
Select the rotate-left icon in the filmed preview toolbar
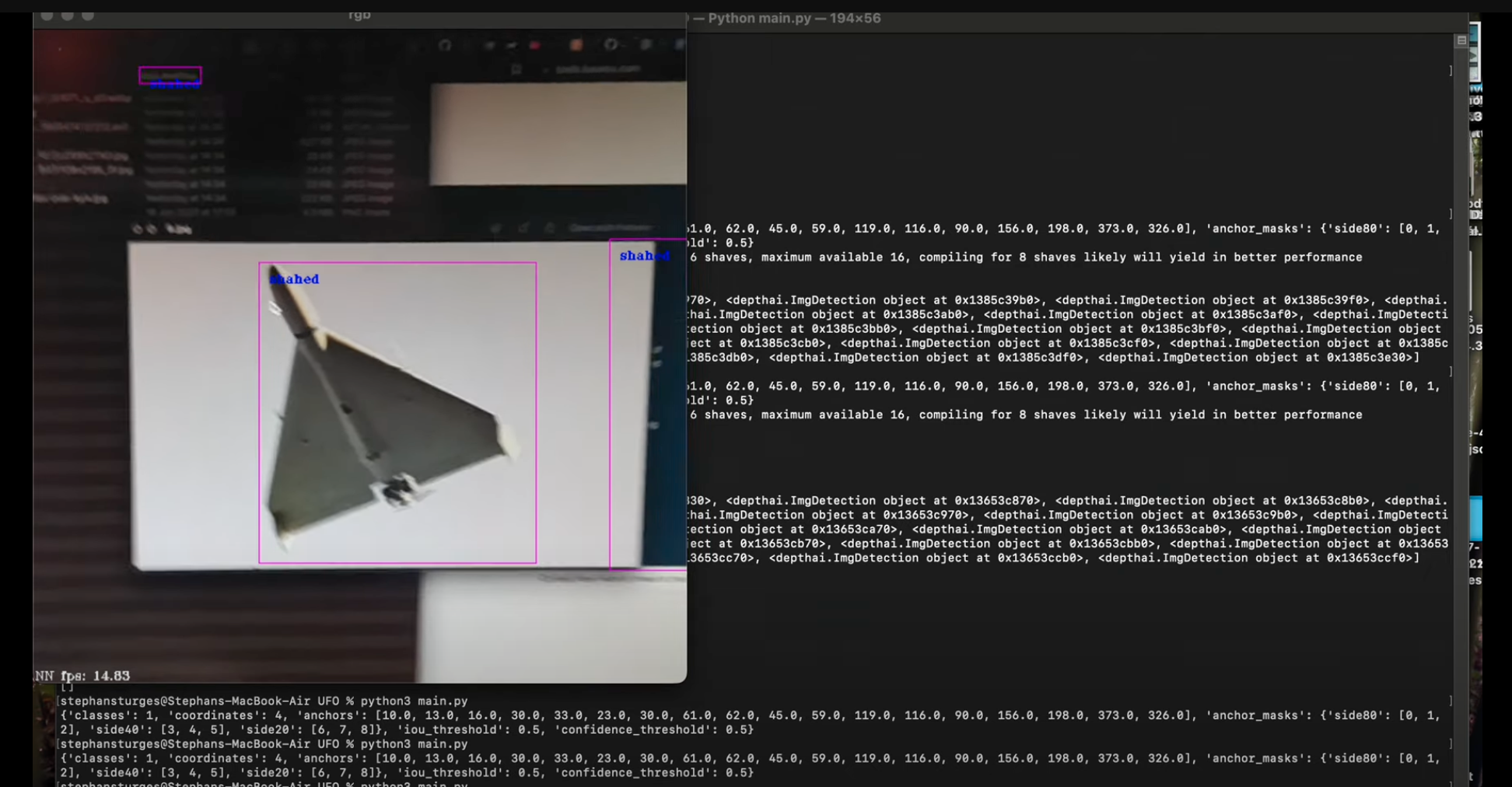click(x=137, y=228)
